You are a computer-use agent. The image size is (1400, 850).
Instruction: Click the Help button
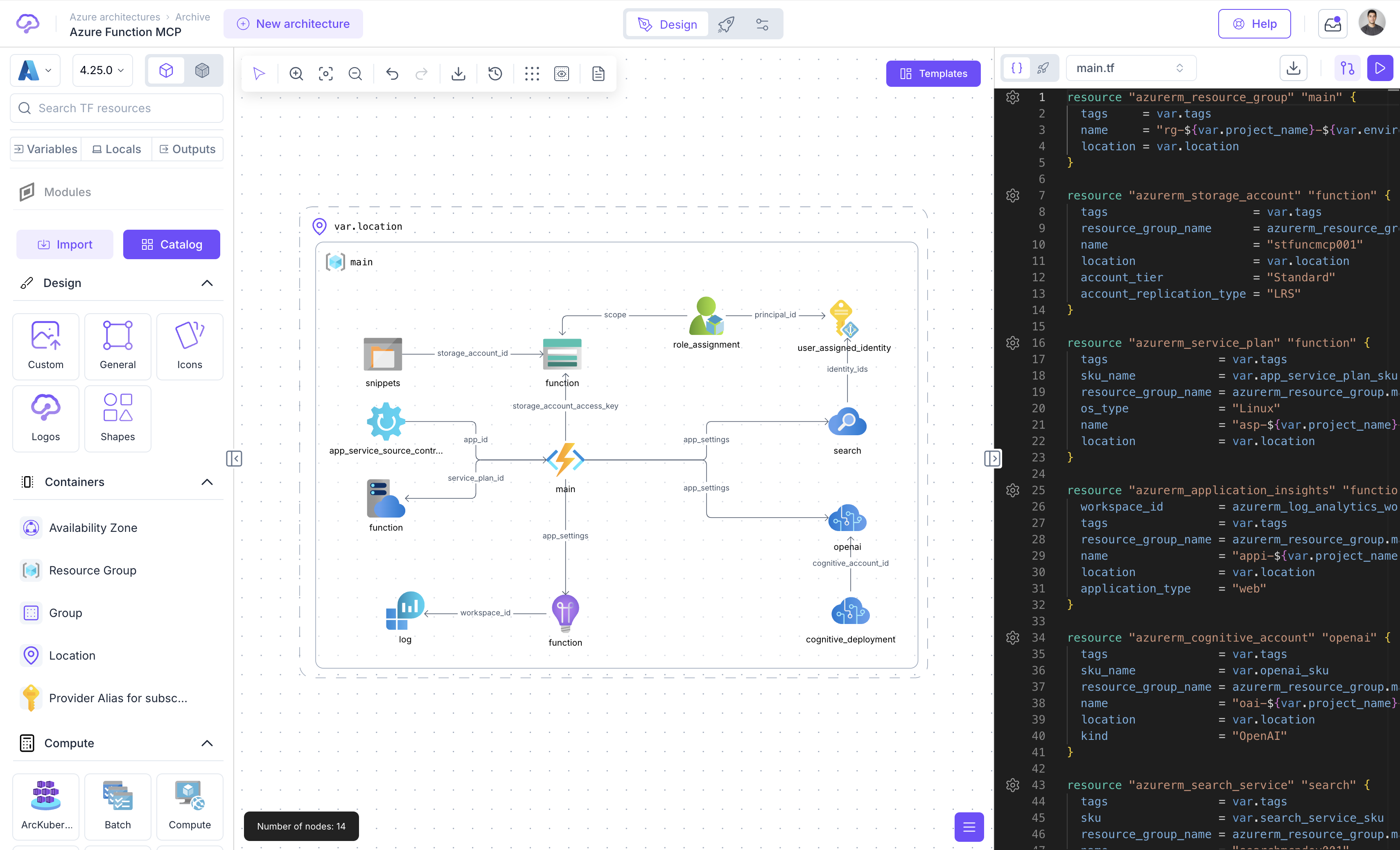pyautogui.click(x=1254, y=24)
